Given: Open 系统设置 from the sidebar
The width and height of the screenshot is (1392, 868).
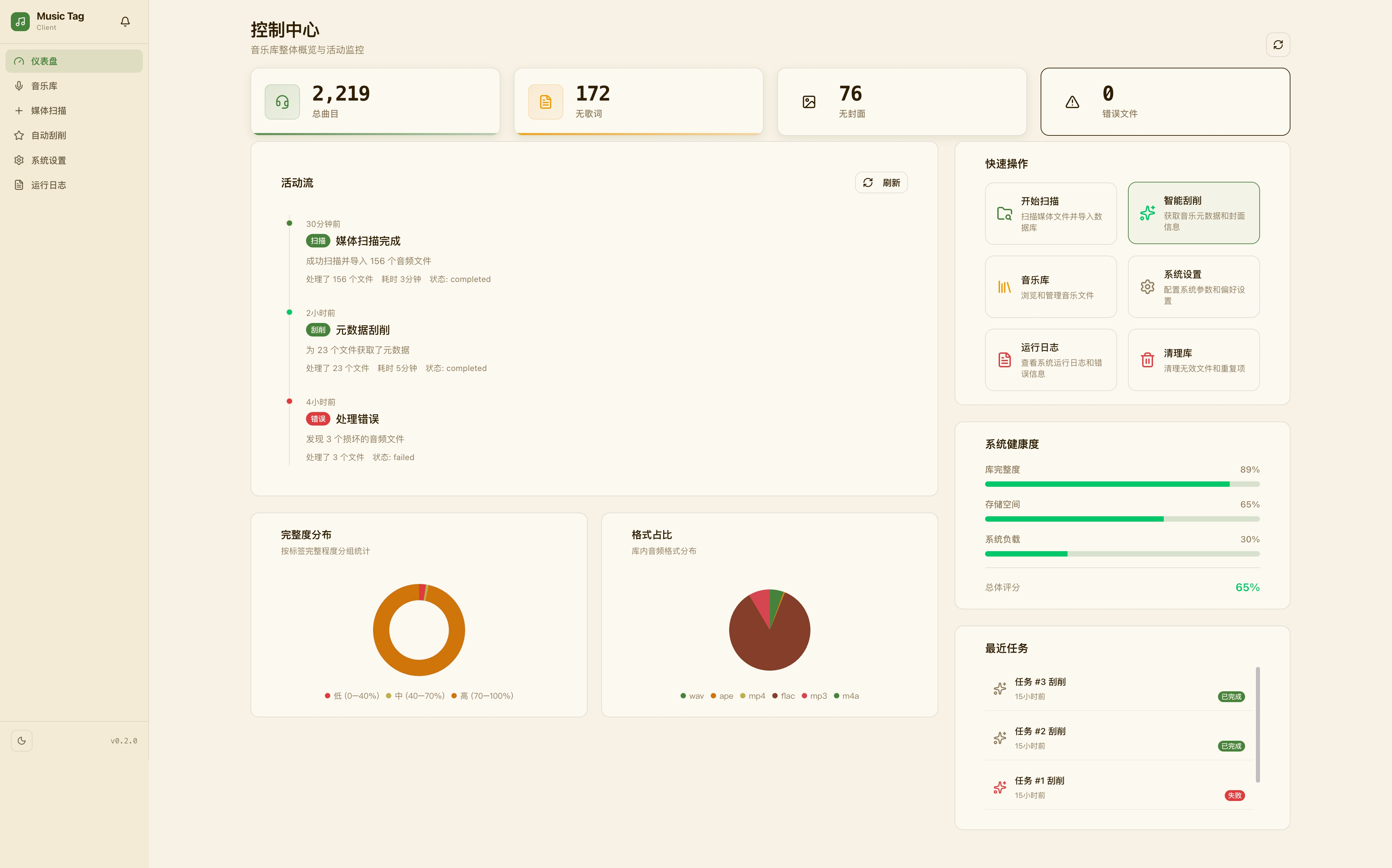Looking at the screenshot, I should pos(48,160).
